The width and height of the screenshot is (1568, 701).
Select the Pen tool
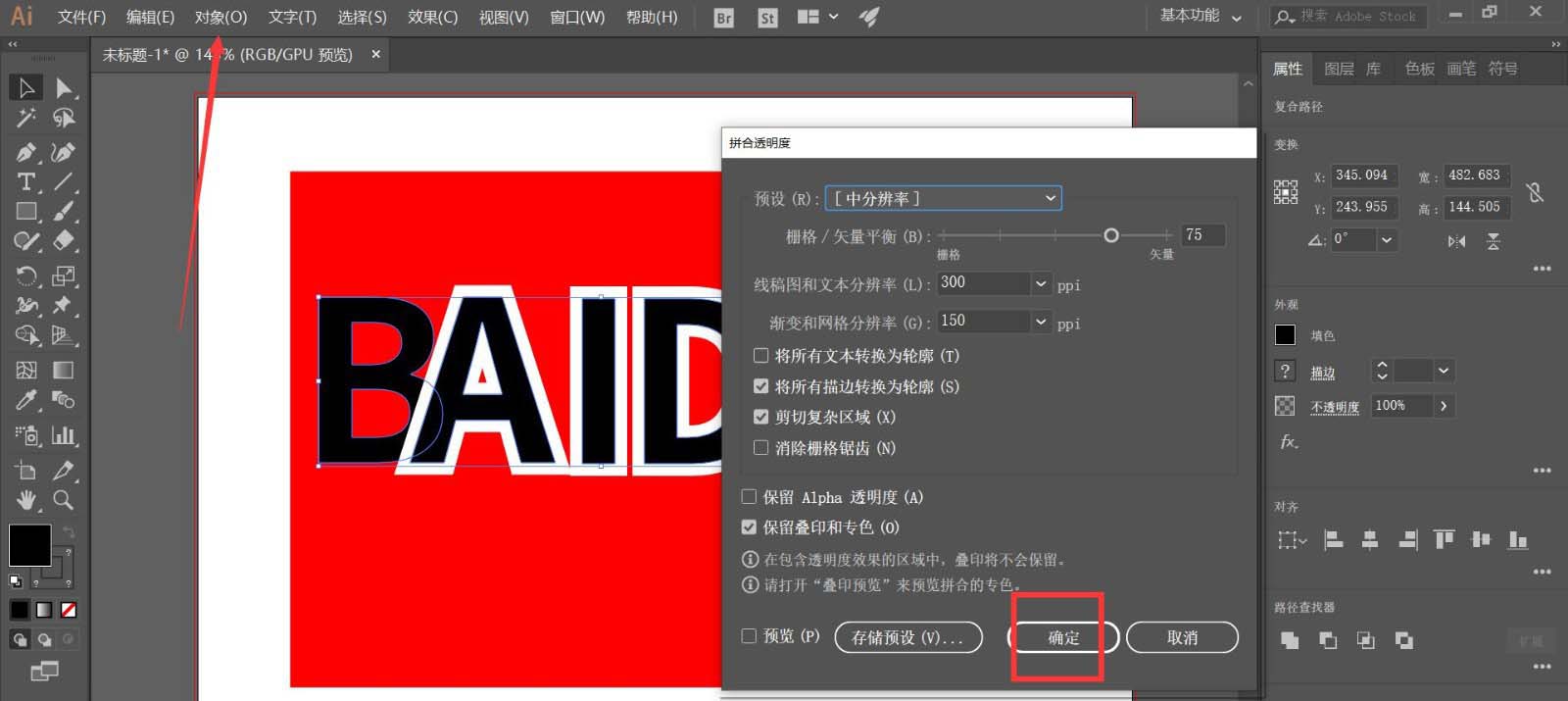(26, 152)
